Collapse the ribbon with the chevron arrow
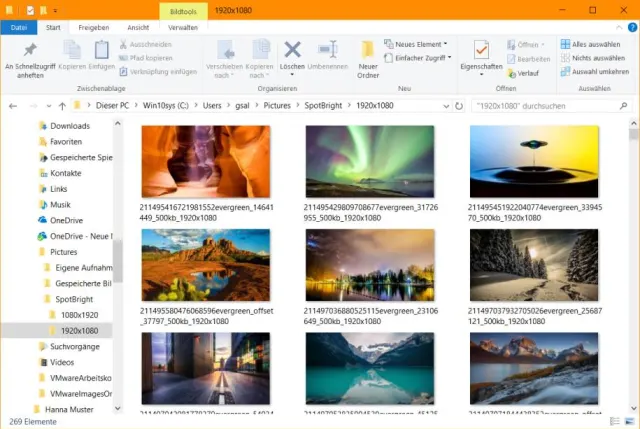 pyautogui.click(x=617, y=28)
